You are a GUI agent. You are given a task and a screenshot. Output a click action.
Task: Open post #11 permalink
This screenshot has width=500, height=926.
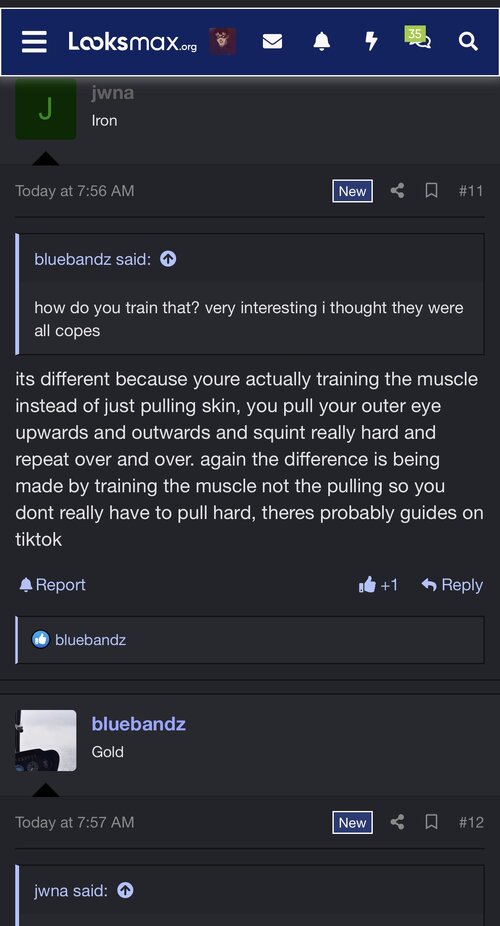[x=470, y=191]
